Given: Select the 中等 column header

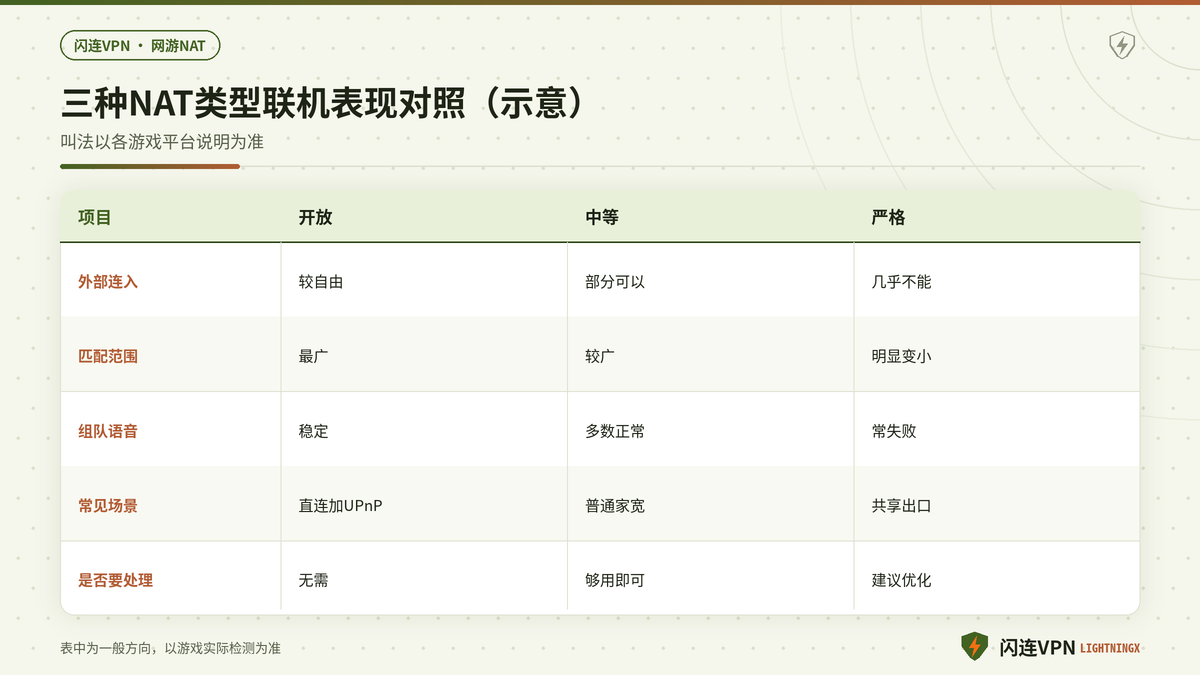Looking at the screenshot, I should click(x=602, y=217).
